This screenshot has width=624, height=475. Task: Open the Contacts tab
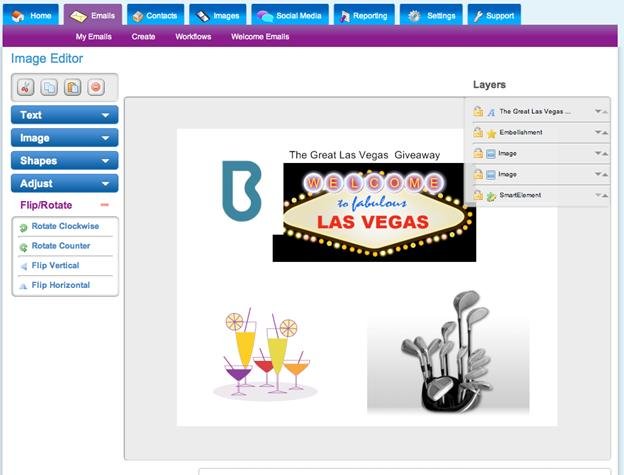coord(155,15)
